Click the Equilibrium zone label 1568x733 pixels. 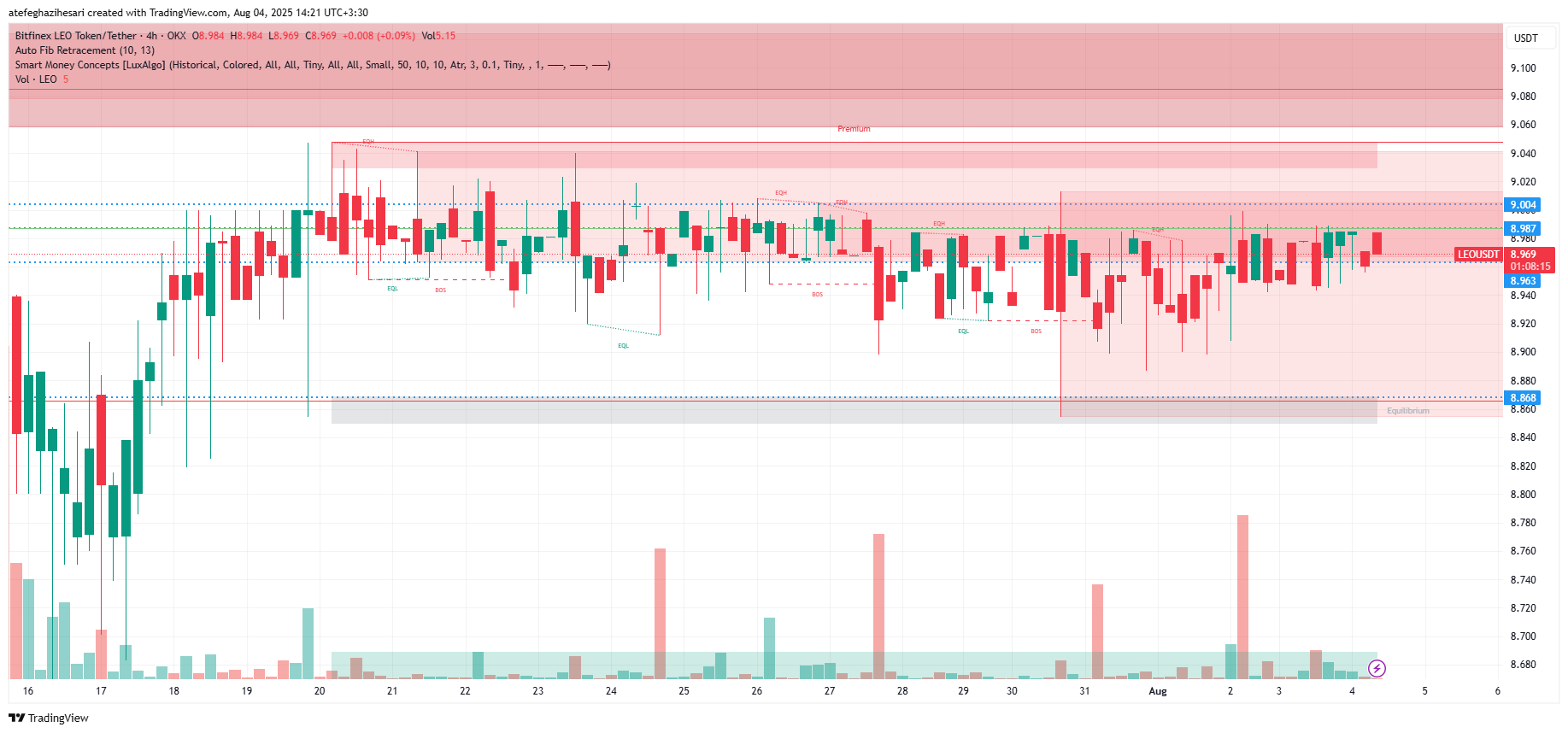tap(1407, 411)
